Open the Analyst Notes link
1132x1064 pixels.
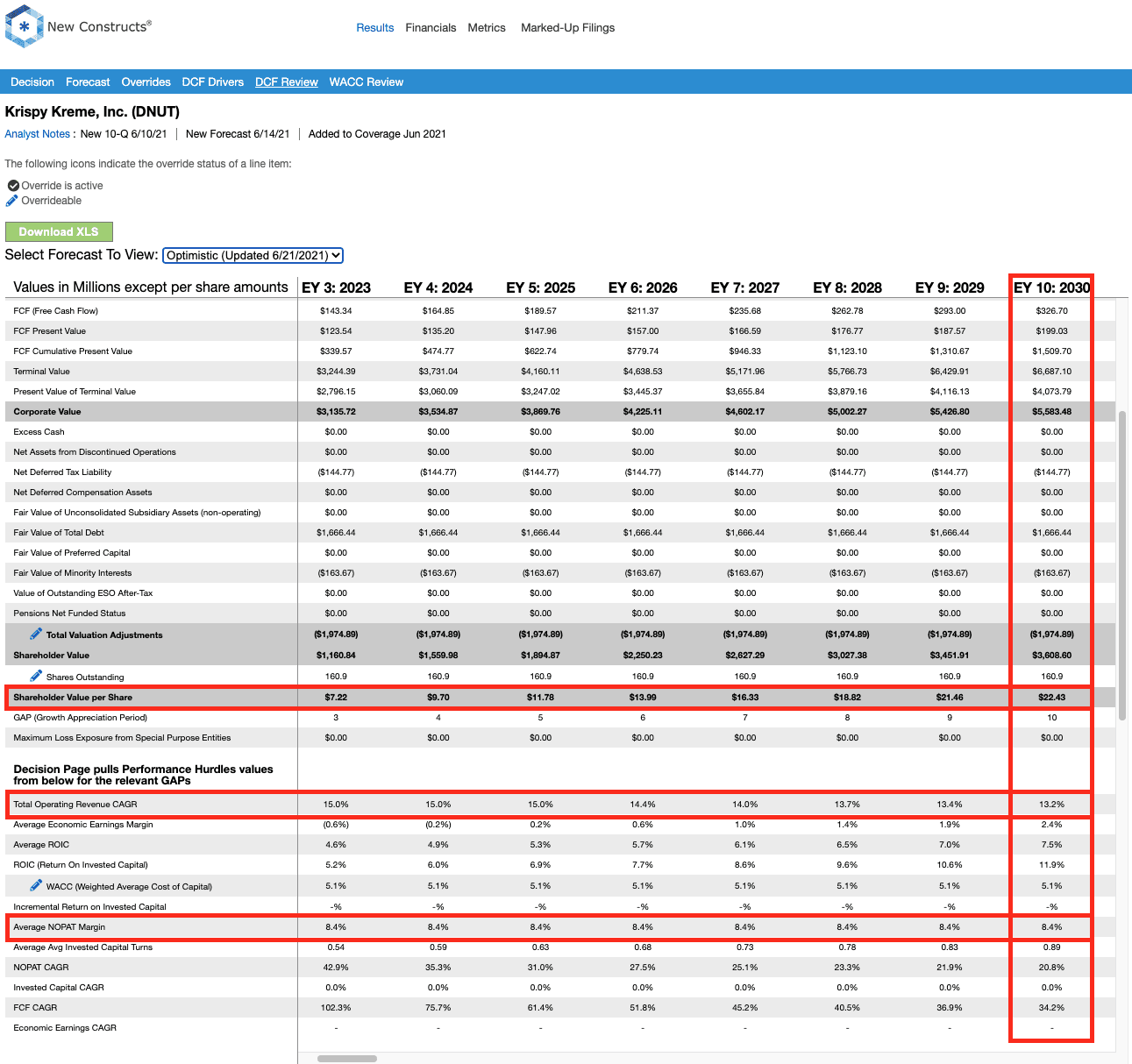(x=38, y=134)
